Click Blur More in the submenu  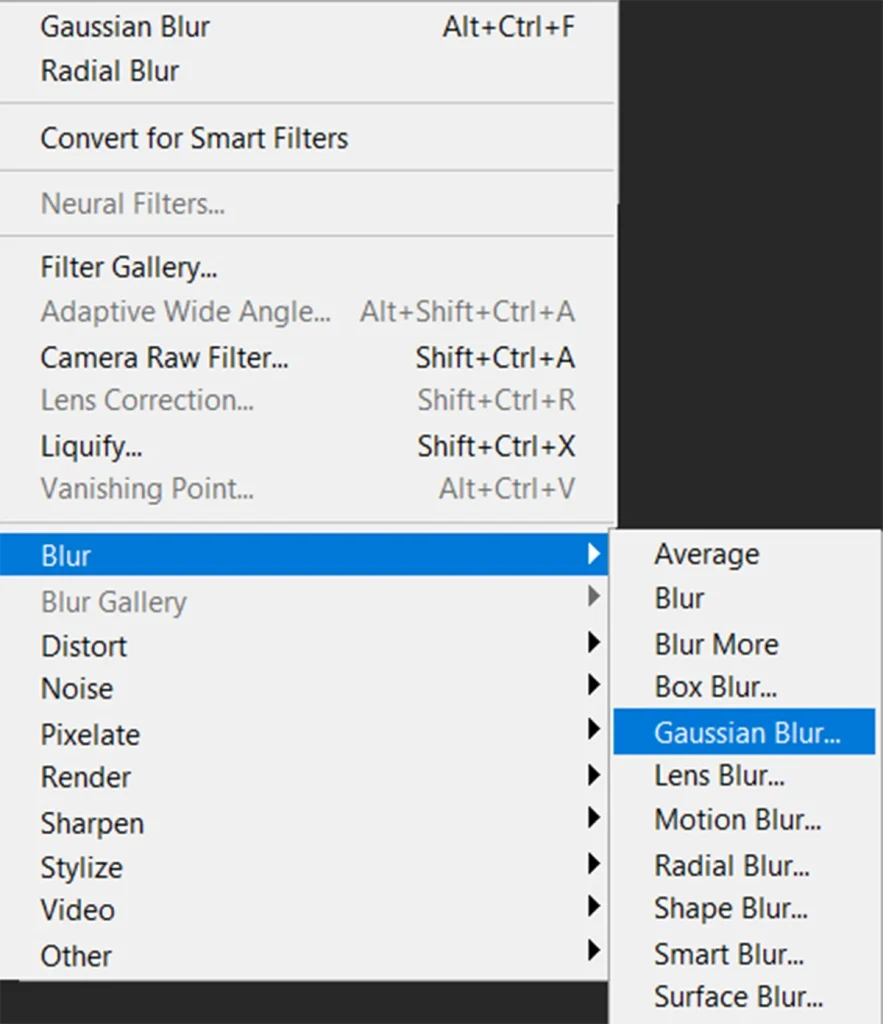click(x=716, y=644)
